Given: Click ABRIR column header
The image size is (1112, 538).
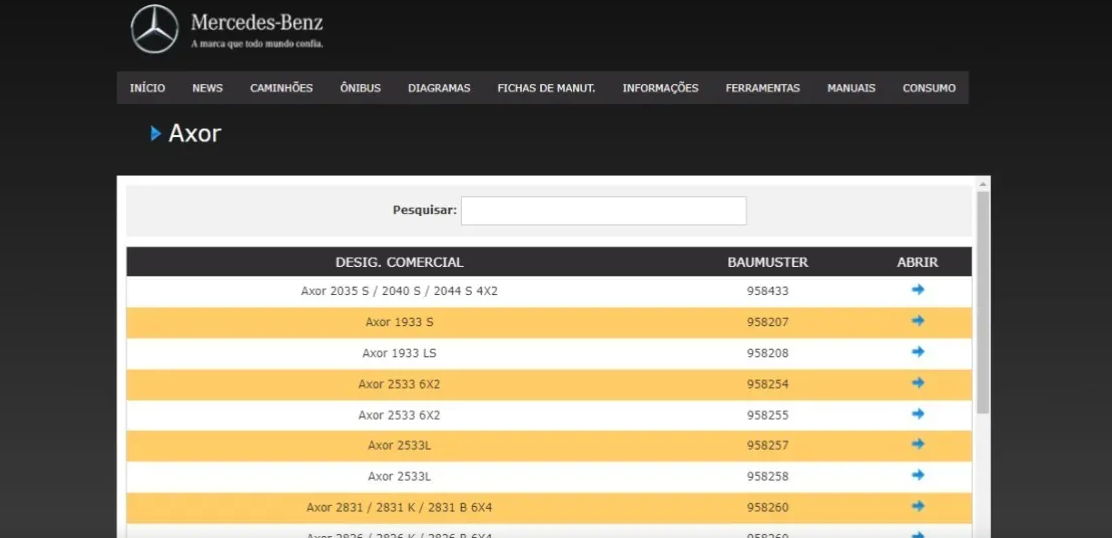Looking at the screenshot, I should [918, 262].
